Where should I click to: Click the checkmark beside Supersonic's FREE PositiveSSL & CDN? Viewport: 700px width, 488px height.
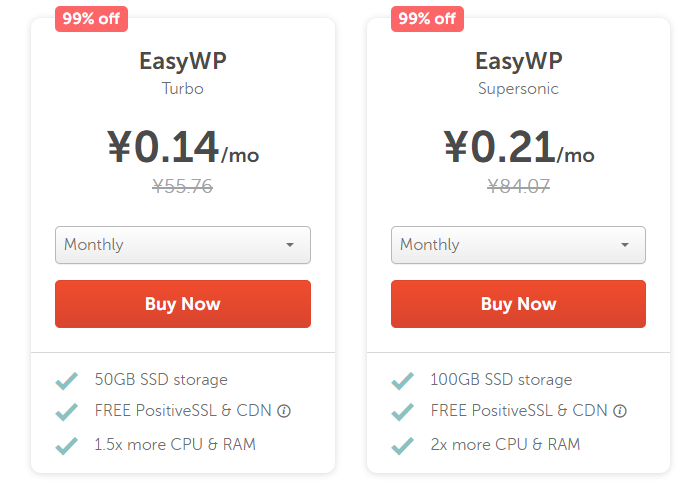[402, 412]
